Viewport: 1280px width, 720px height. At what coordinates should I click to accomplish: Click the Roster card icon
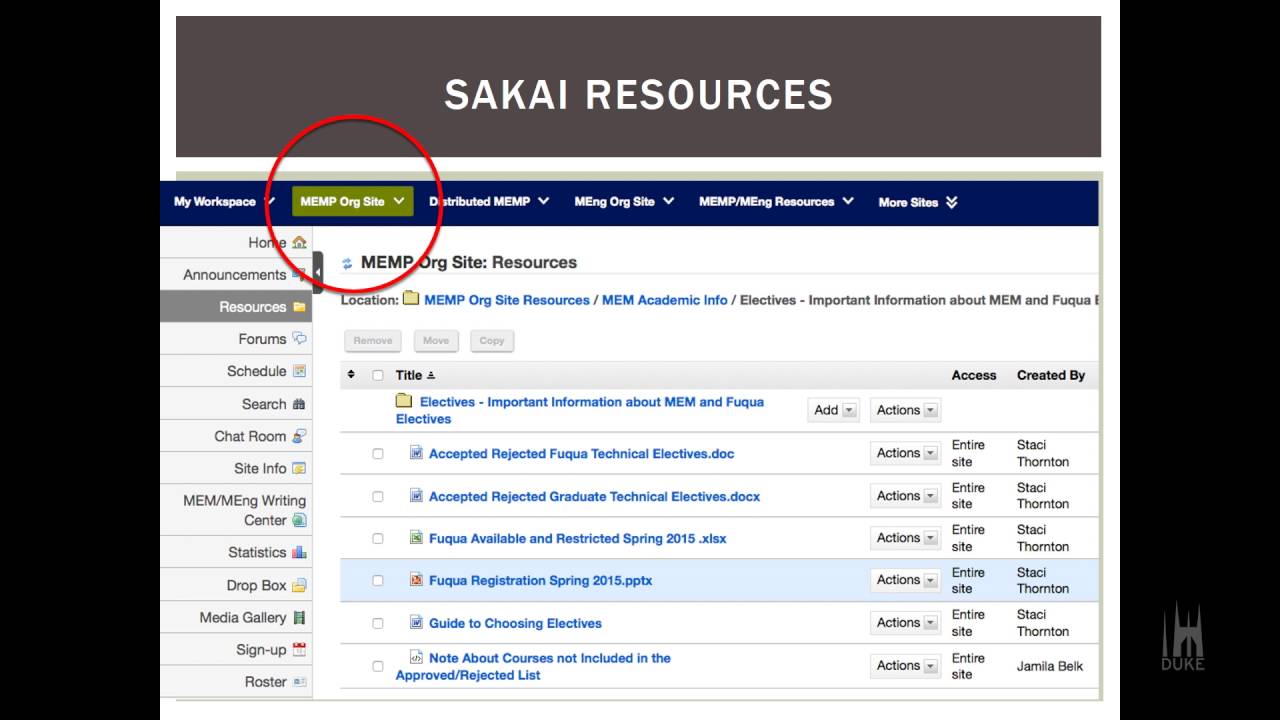pos(299,682)
